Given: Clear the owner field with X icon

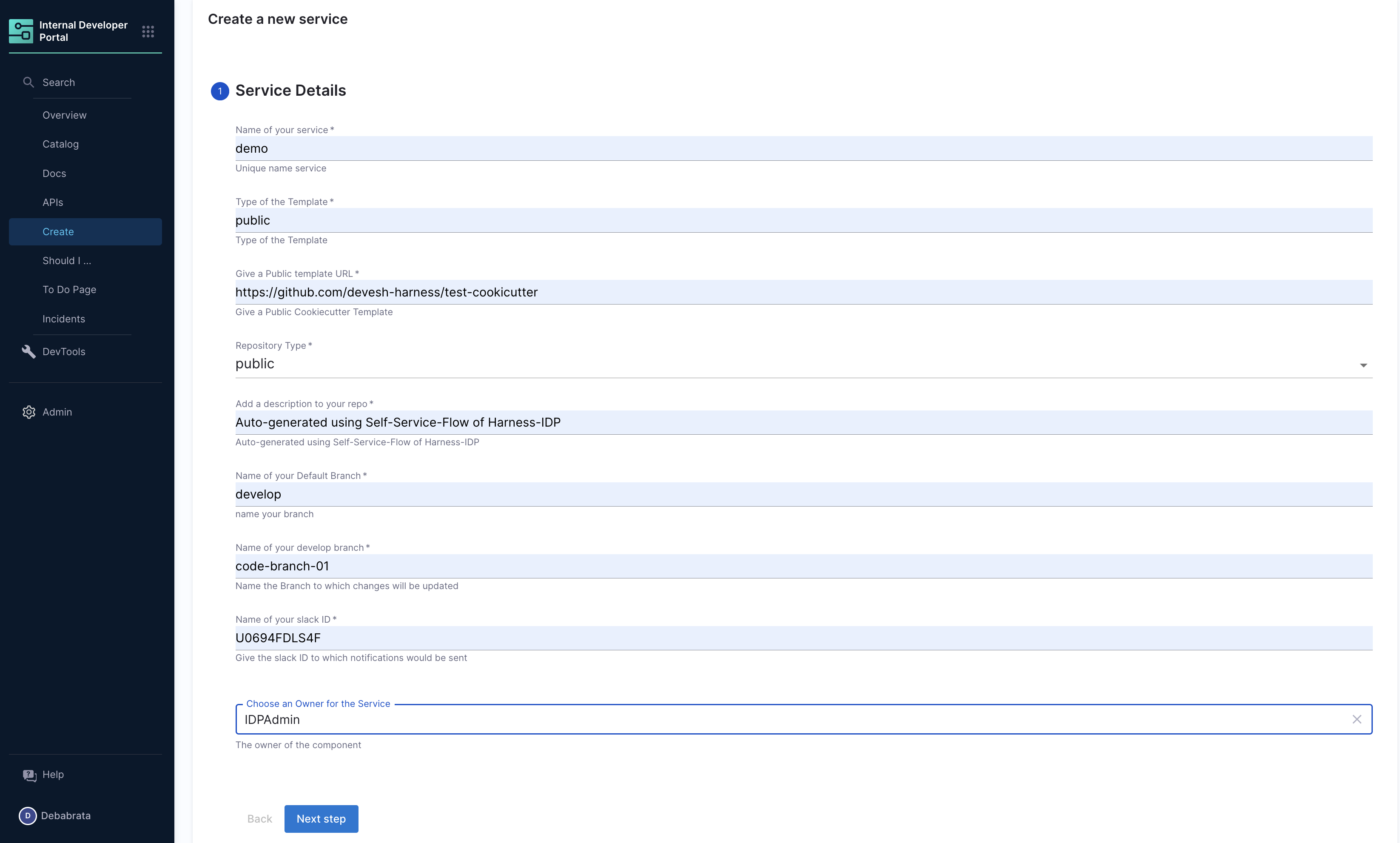Looking at the screenshot, I should 1357,720.
